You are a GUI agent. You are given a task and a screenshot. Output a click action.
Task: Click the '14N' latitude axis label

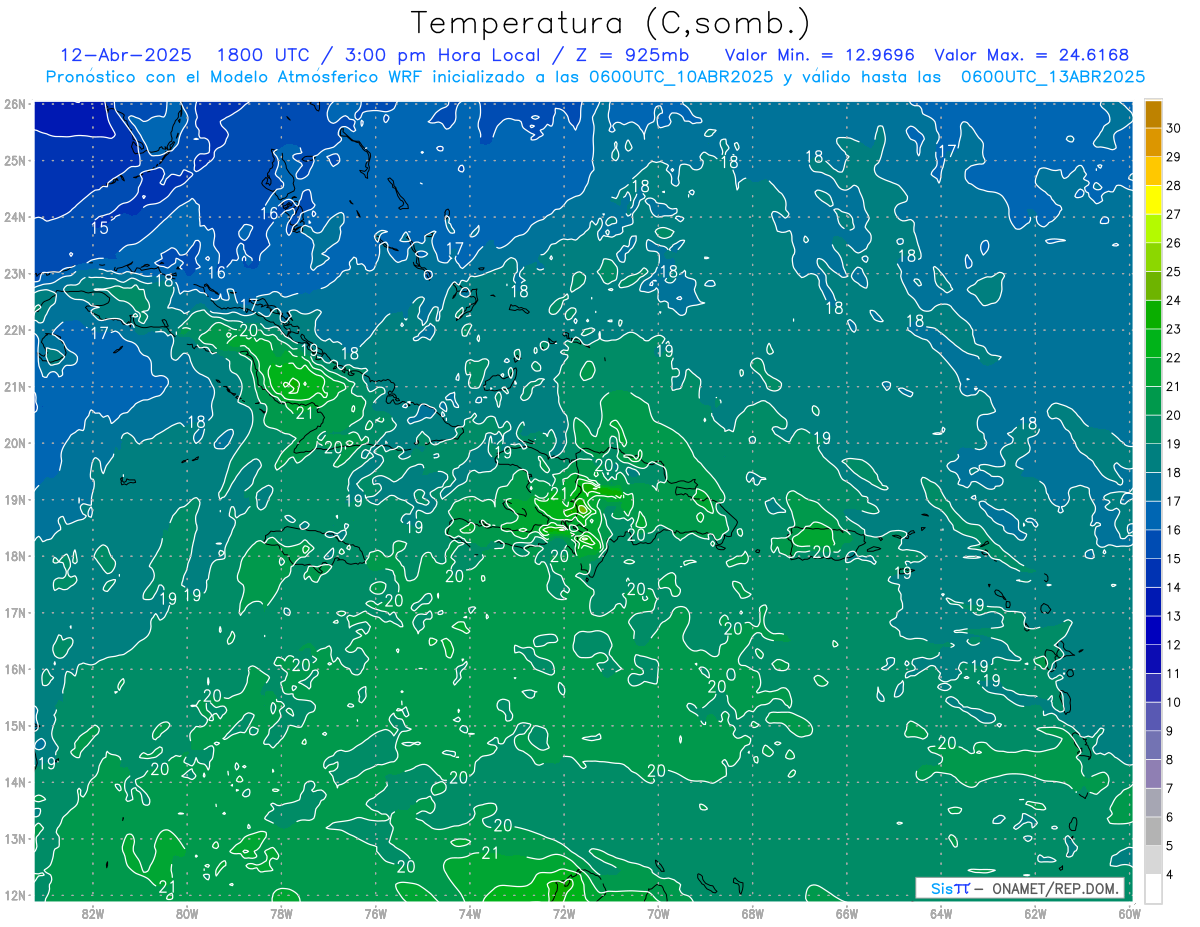(x=14, y=782)
